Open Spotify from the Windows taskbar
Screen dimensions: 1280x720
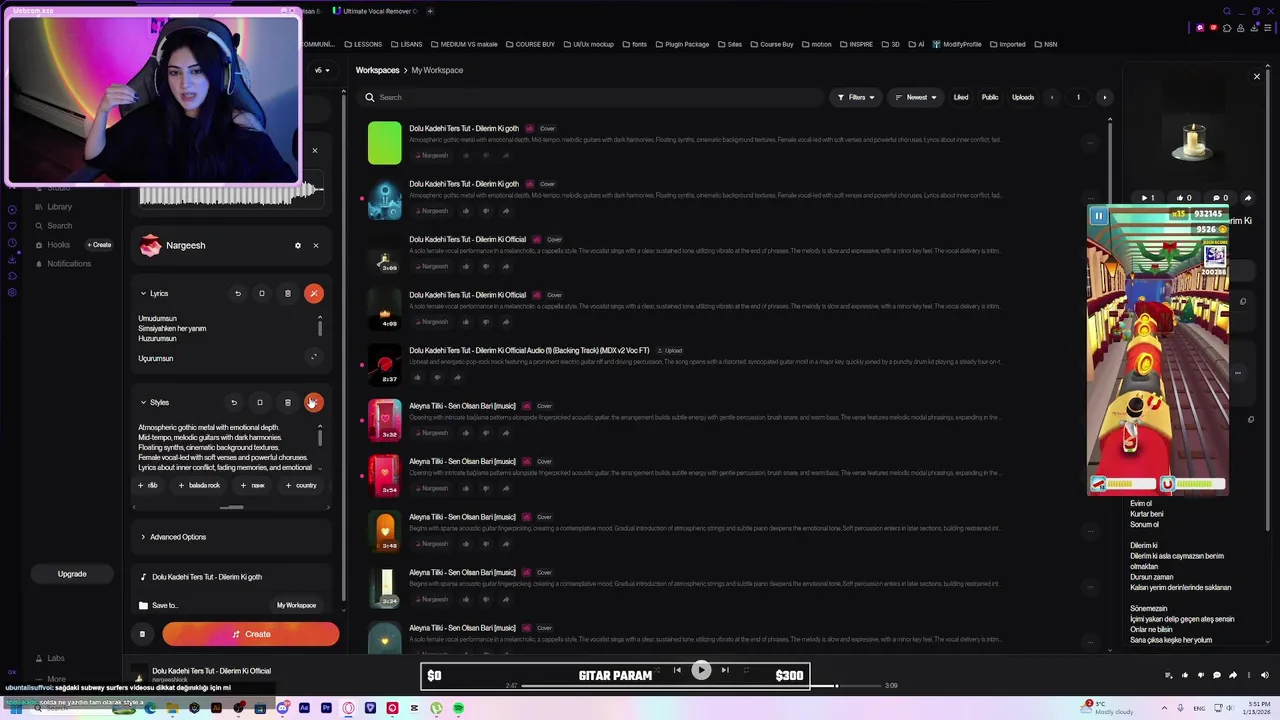[x=458, y=708]
